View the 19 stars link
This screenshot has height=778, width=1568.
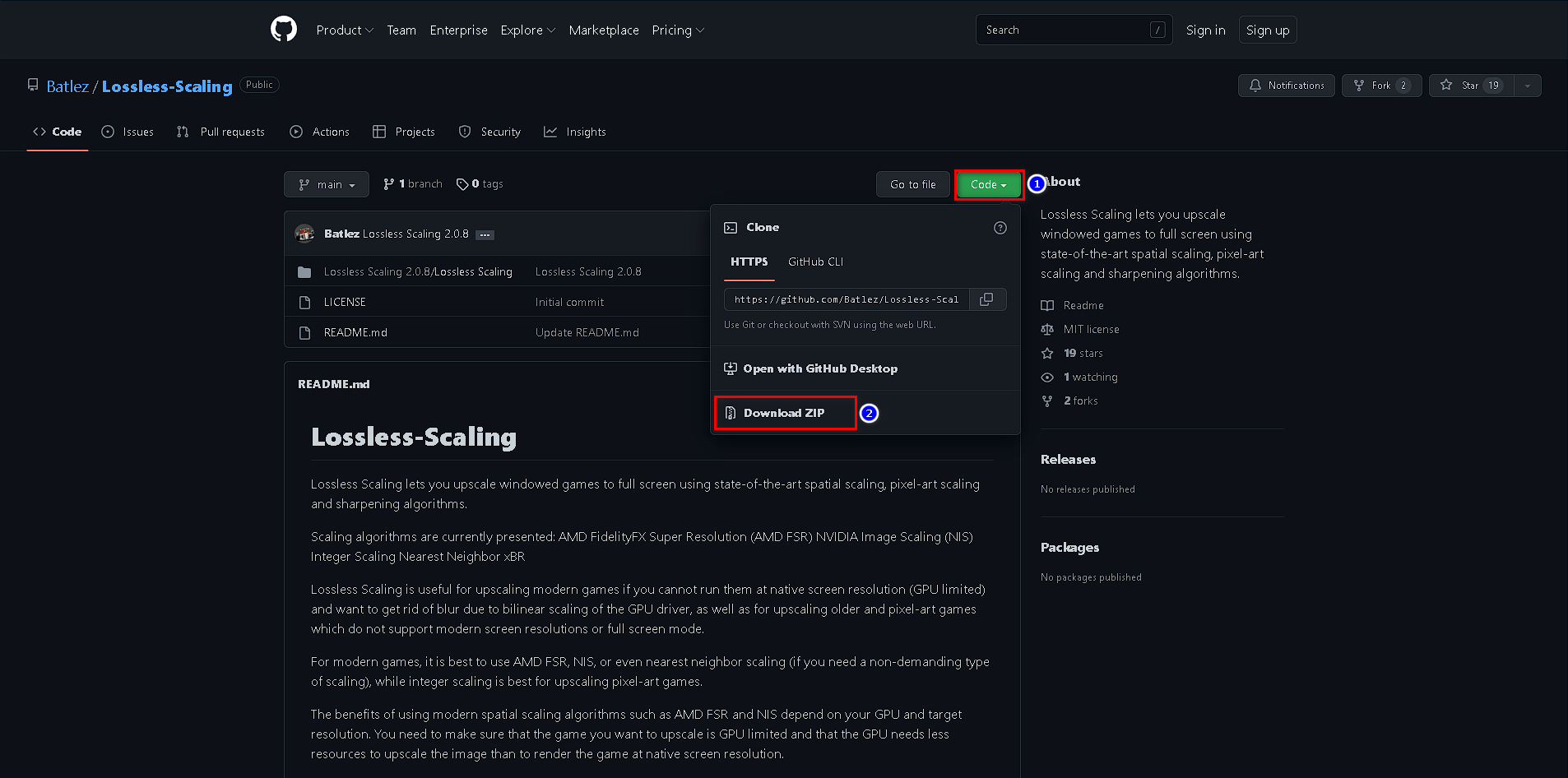(1072, 353)
